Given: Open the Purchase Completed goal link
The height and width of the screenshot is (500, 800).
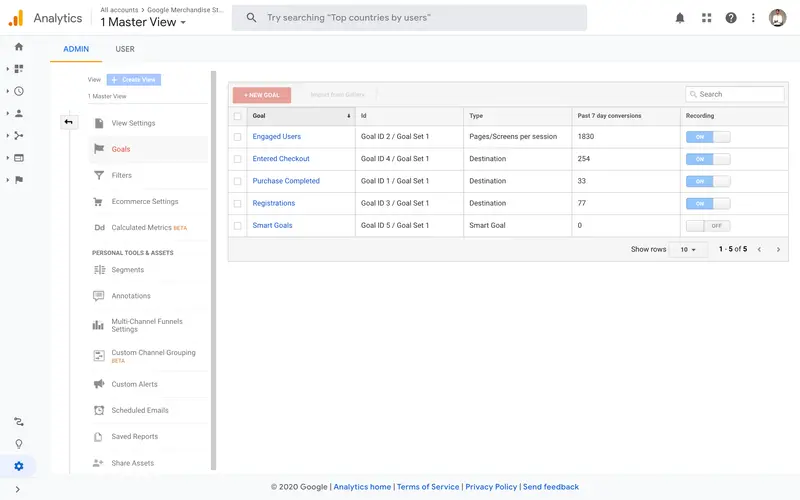Looking at the screenshot, I should pos(286,181).
